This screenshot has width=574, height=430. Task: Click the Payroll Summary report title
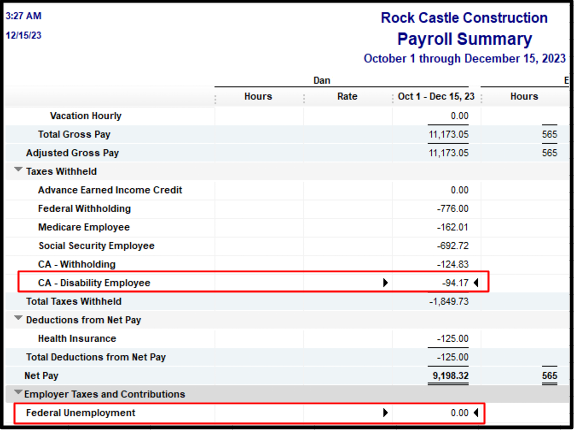pyautogui.click(x=465, y=39)
